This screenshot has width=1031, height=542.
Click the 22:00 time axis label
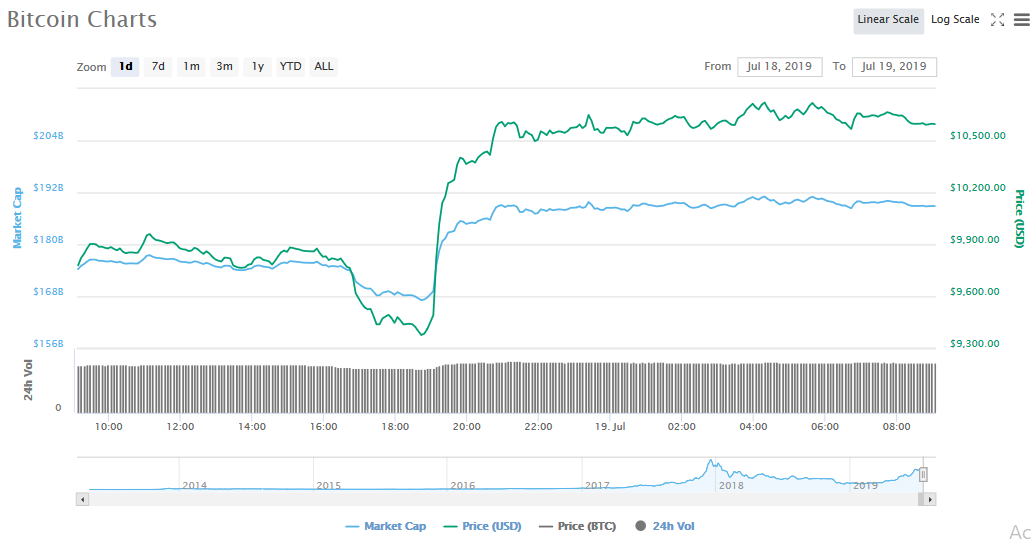538,426
